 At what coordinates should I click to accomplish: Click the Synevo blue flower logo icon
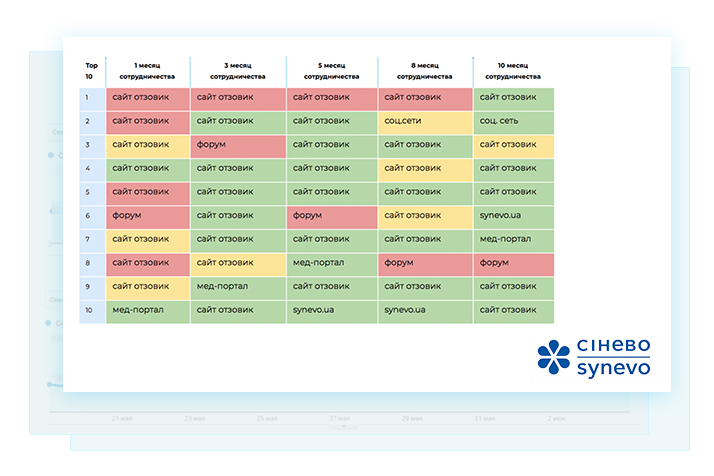[x=554, y=357]
